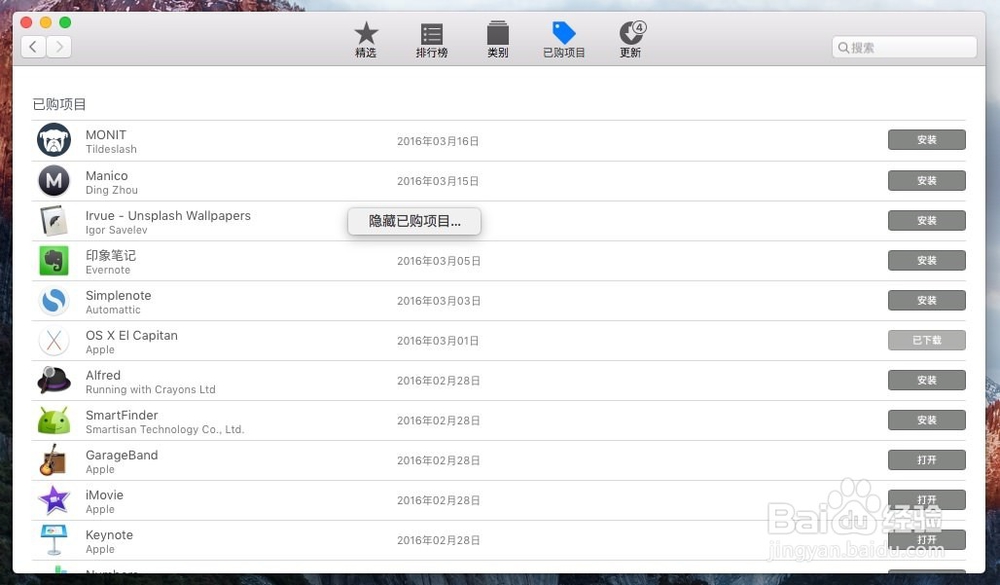Click the SmartFinder android icon
This screenshot has height=585, width=1000.
coord(54,420)
